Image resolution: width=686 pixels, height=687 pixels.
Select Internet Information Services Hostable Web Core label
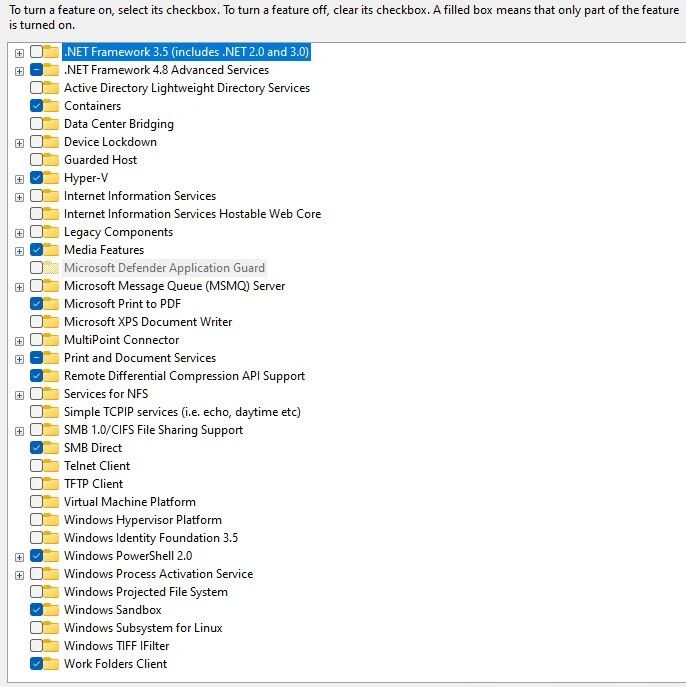192,214
